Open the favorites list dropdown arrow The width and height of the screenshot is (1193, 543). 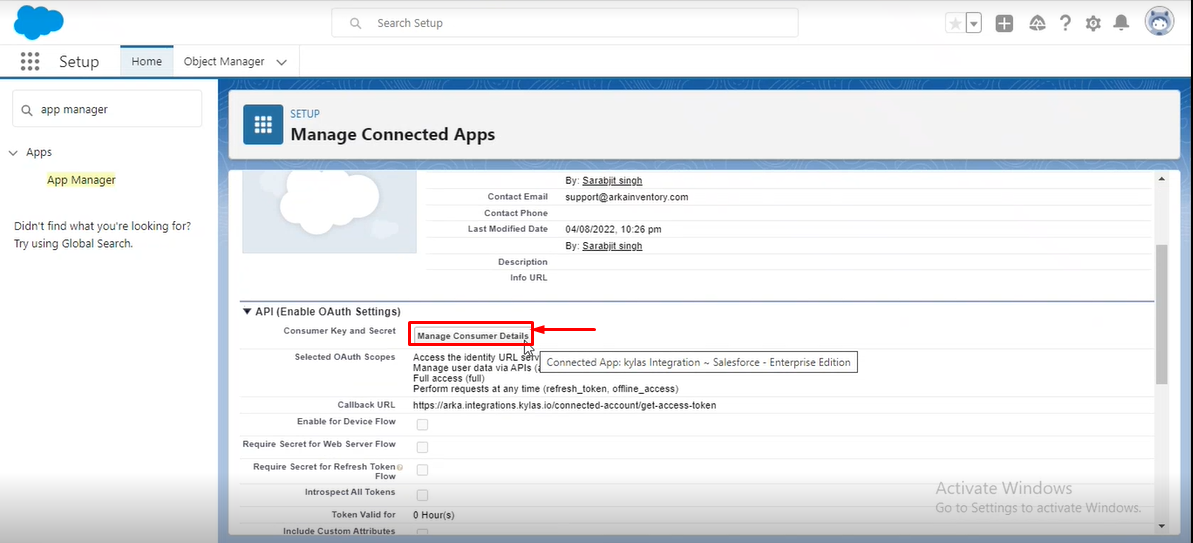tap(974, 24)
